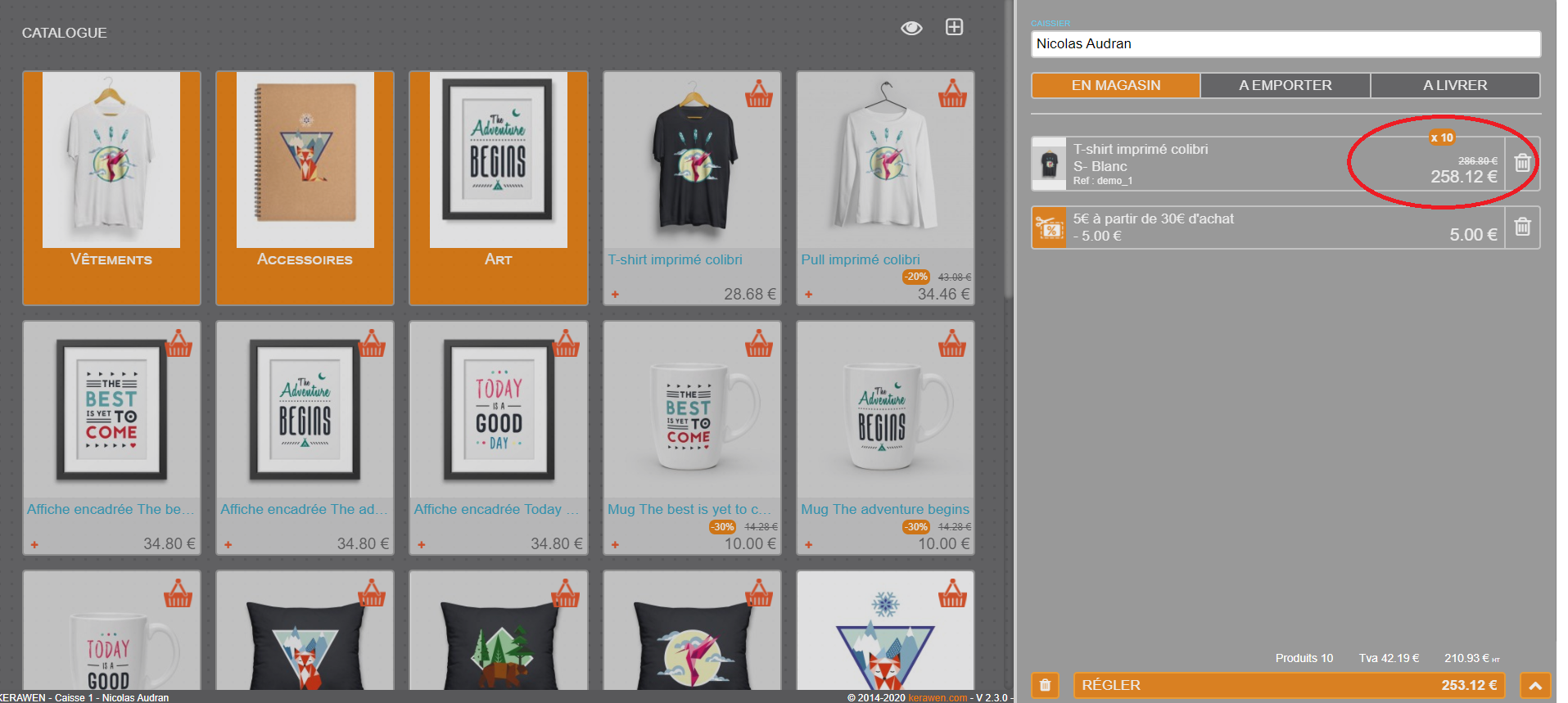Screen dimensions: 1568x703
Task: Switch to A Emporter tab
Action: [1286, 85]
